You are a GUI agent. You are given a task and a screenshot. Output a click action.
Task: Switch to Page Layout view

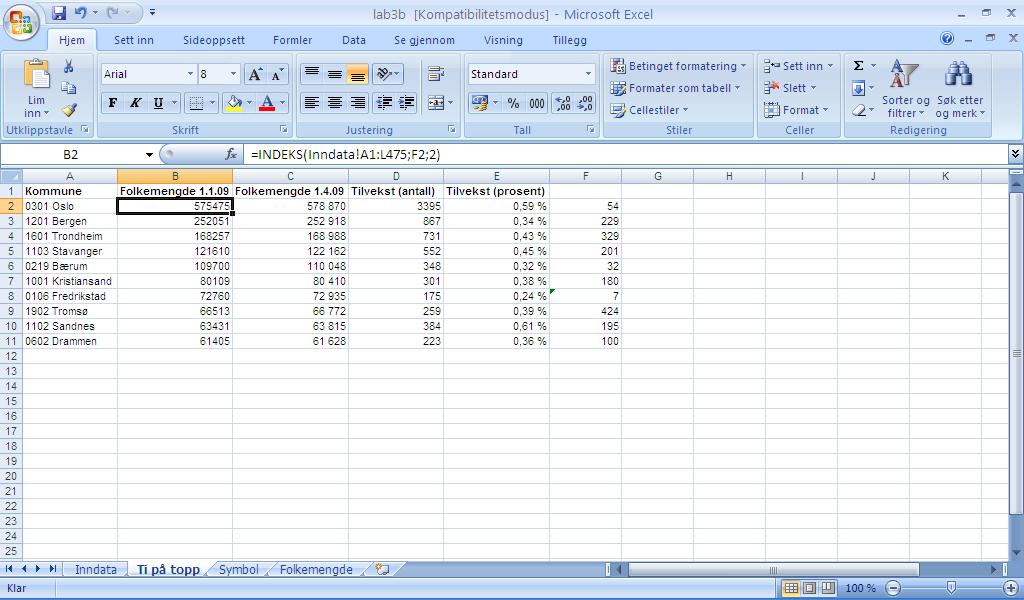tap(810, 588)
